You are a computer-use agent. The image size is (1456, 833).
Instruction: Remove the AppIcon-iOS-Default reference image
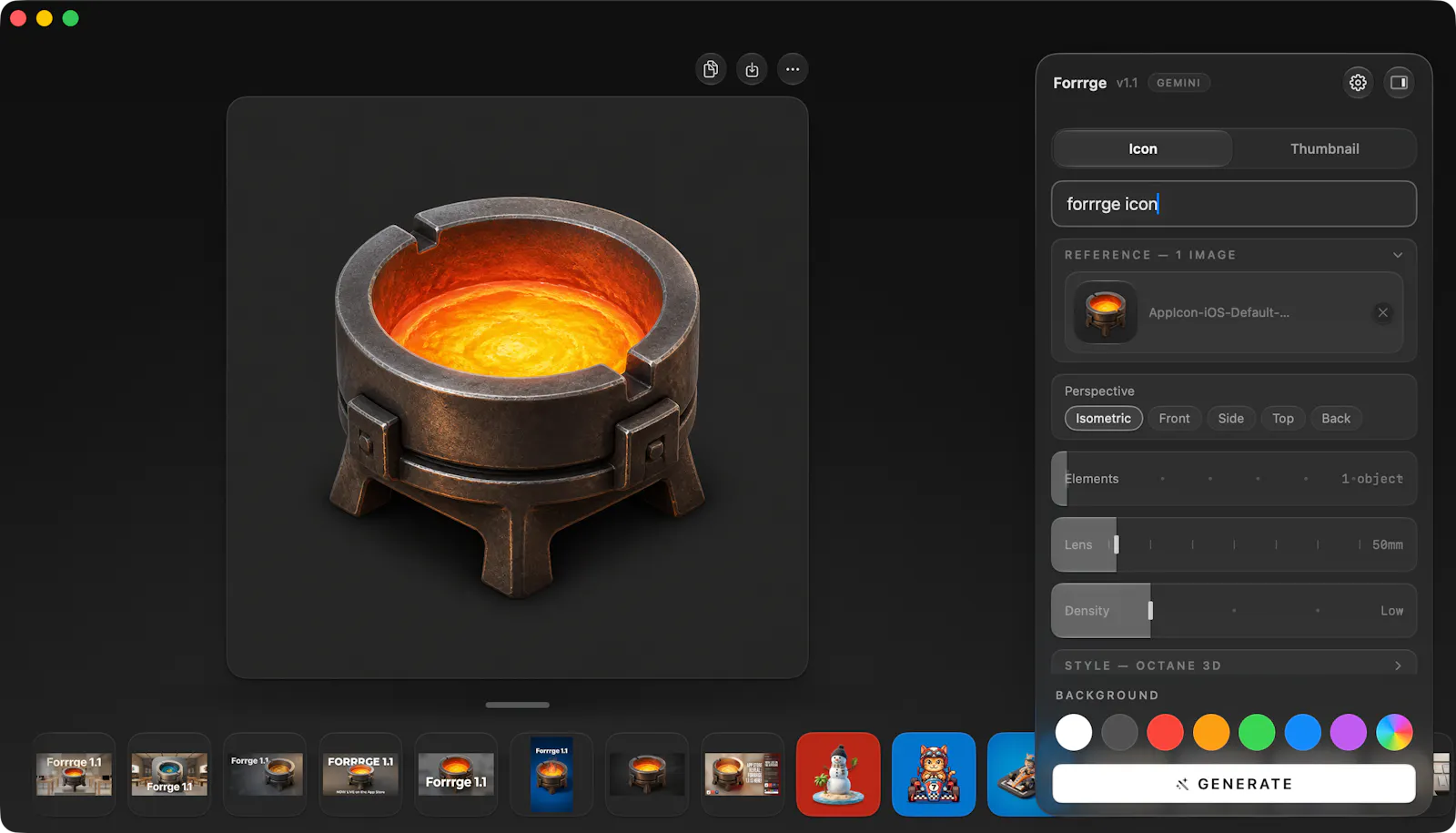pyautogui.click(x=1382, y=312)
